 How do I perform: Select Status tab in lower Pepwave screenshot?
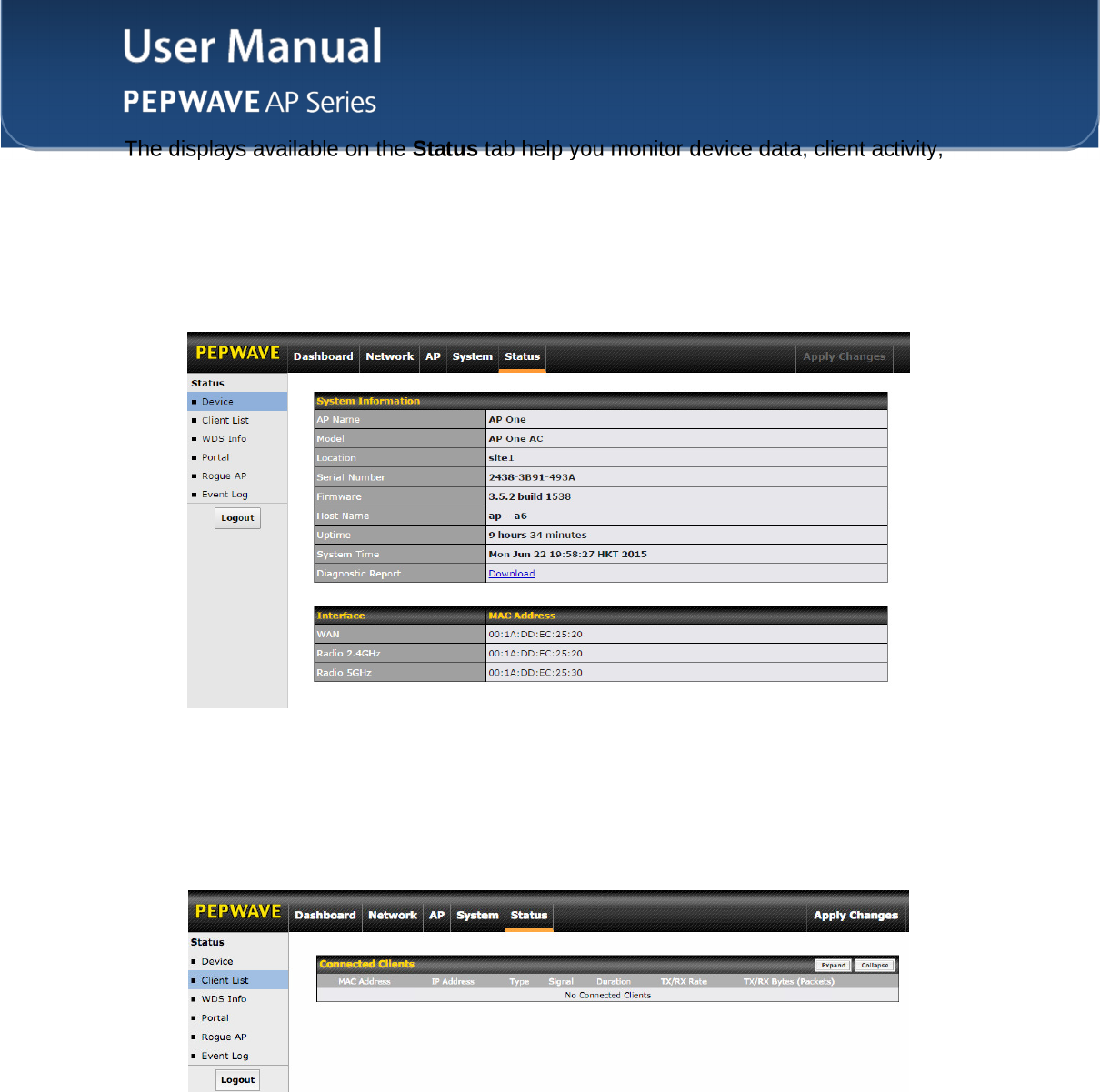[529, 916]
